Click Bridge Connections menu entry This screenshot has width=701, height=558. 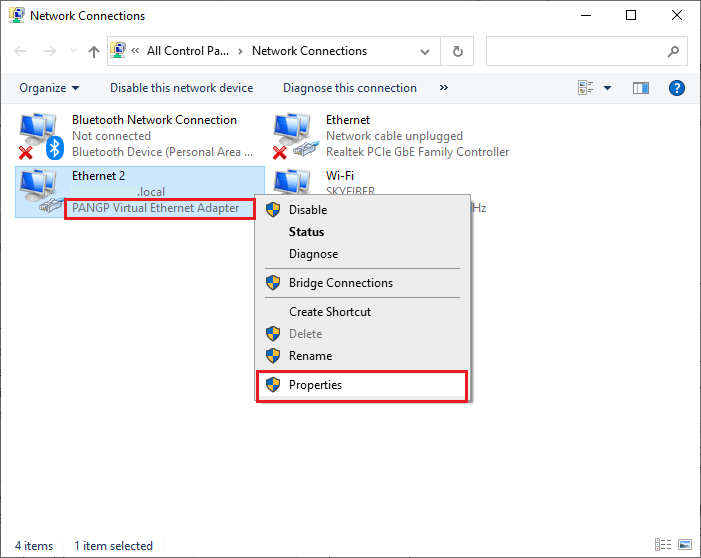click(x=340, y=283)
